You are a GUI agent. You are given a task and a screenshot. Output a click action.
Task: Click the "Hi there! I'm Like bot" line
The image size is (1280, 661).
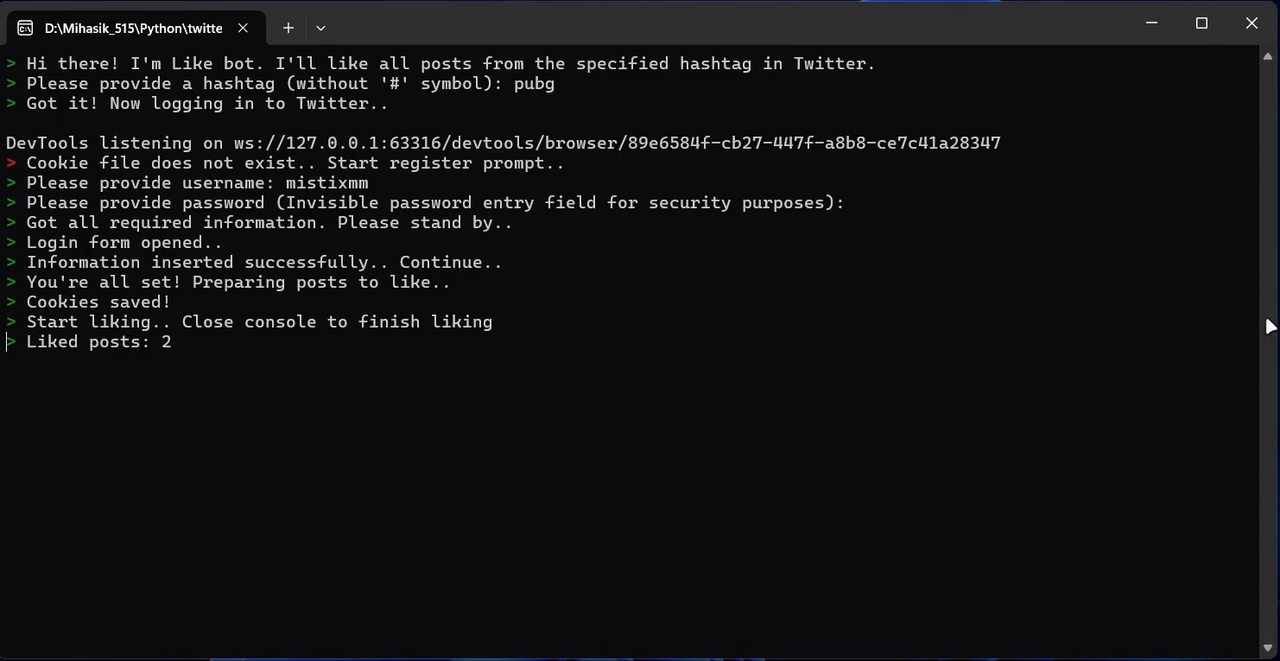[x=450, y=63]
